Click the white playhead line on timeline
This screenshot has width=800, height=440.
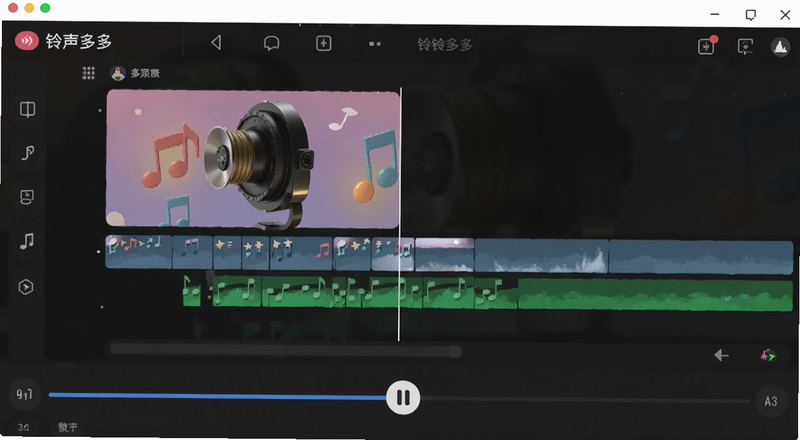pyautogui.click(x=399, y=214)
